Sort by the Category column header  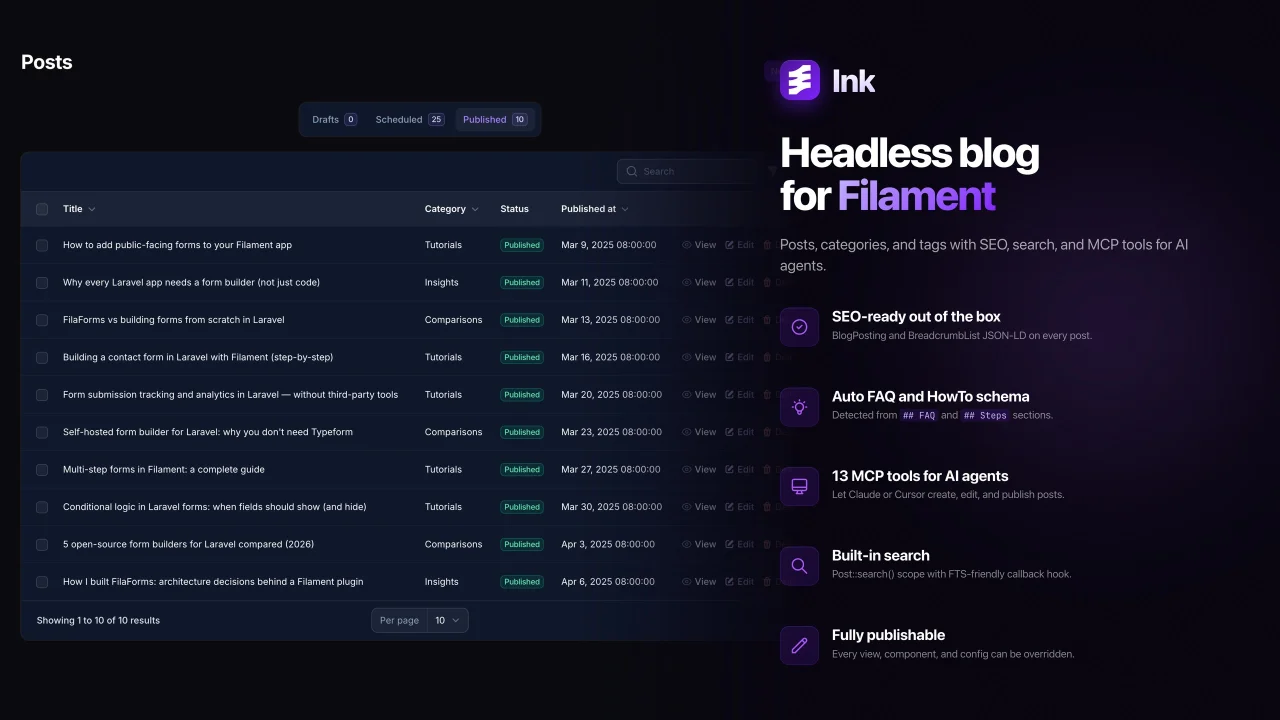point(452,209)
